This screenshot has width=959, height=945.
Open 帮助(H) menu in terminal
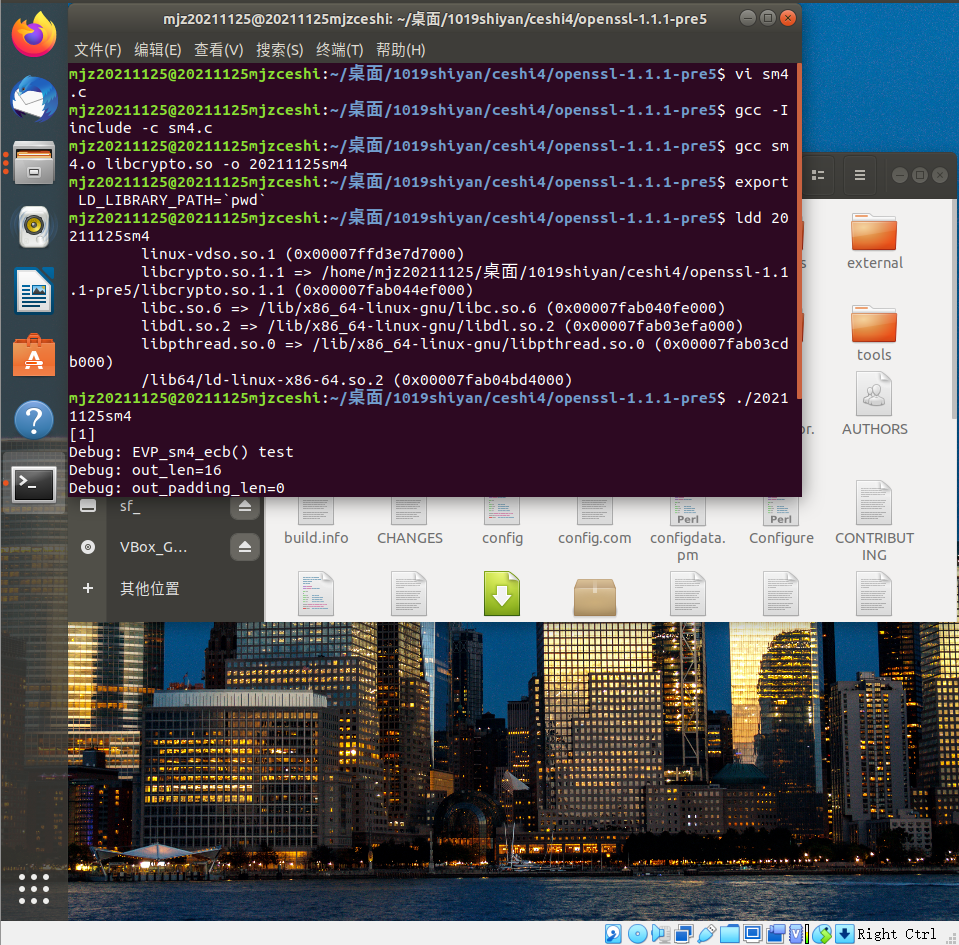coord(401,50)
